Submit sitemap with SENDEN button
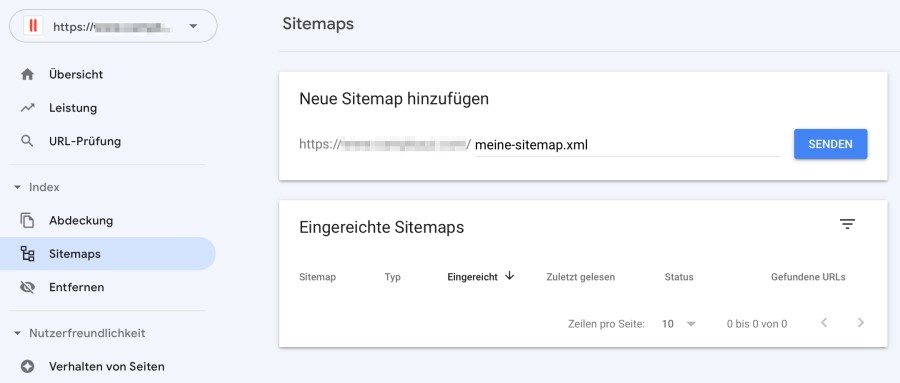The width and height of the screenshot is (900, 383). point(831,144)
